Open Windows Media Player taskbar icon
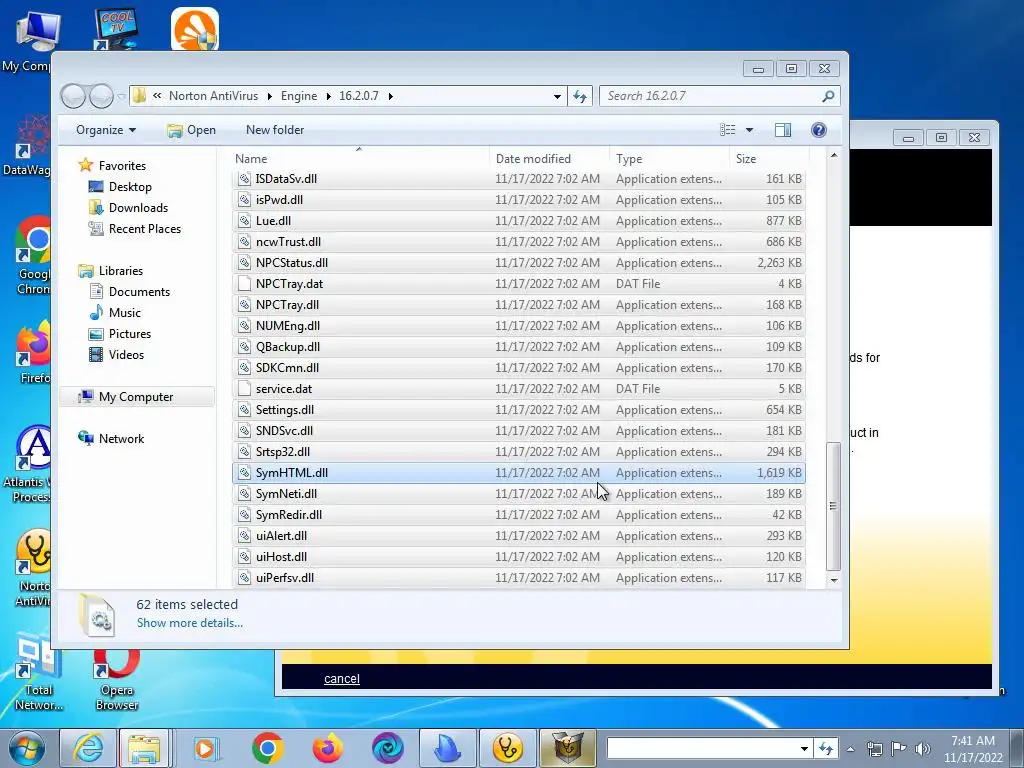 tap(206, 748)
